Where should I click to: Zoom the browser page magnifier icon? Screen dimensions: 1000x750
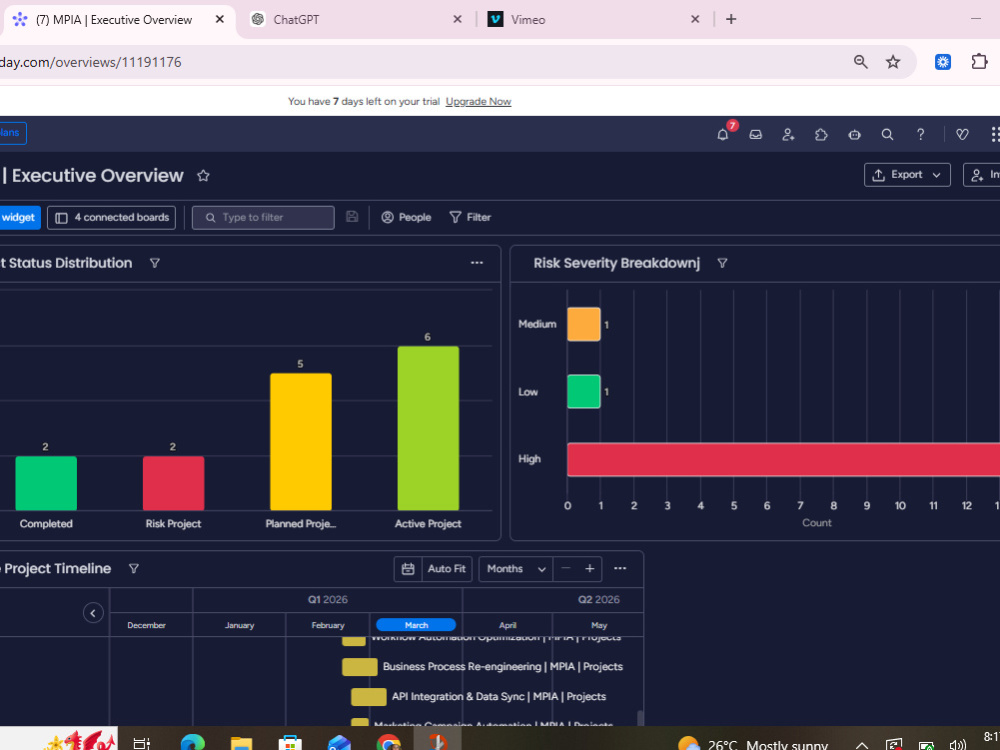(861, 62)
